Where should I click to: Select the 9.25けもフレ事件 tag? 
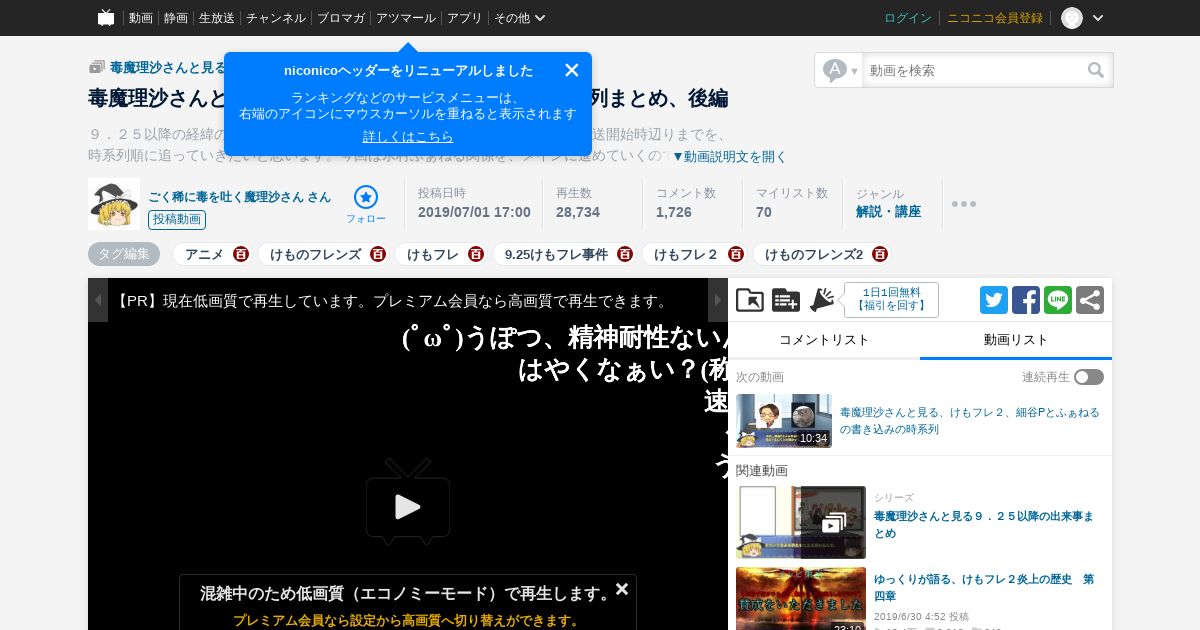556,254
